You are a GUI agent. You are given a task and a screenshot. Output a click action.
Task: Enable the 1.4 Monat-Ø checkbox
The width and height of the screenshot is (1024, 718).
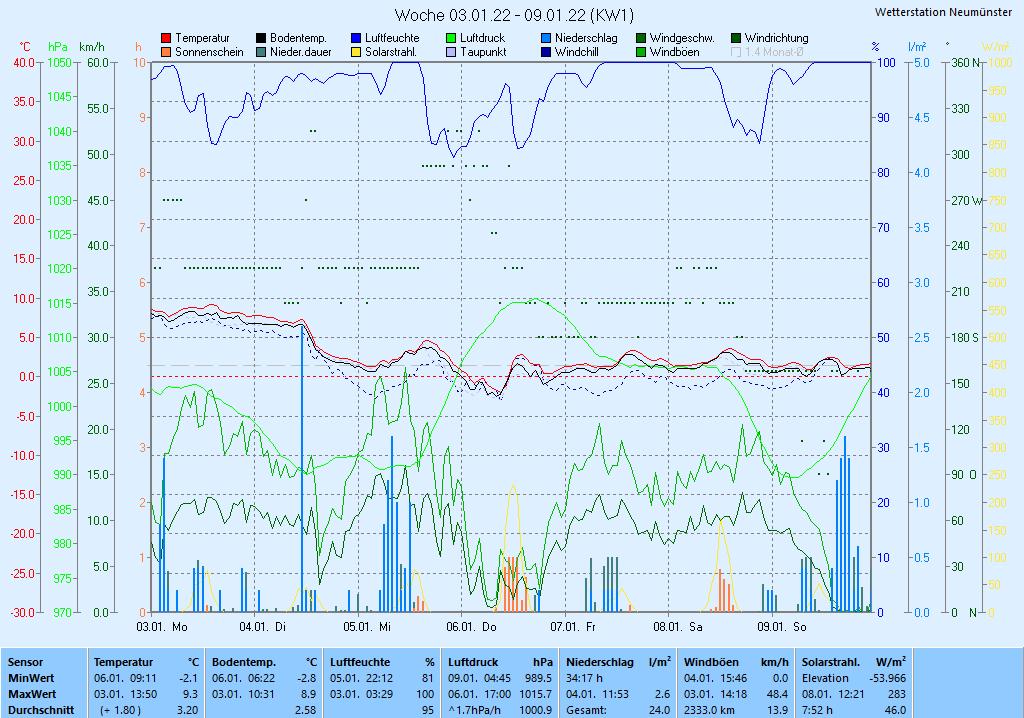(x=736, y=52)
